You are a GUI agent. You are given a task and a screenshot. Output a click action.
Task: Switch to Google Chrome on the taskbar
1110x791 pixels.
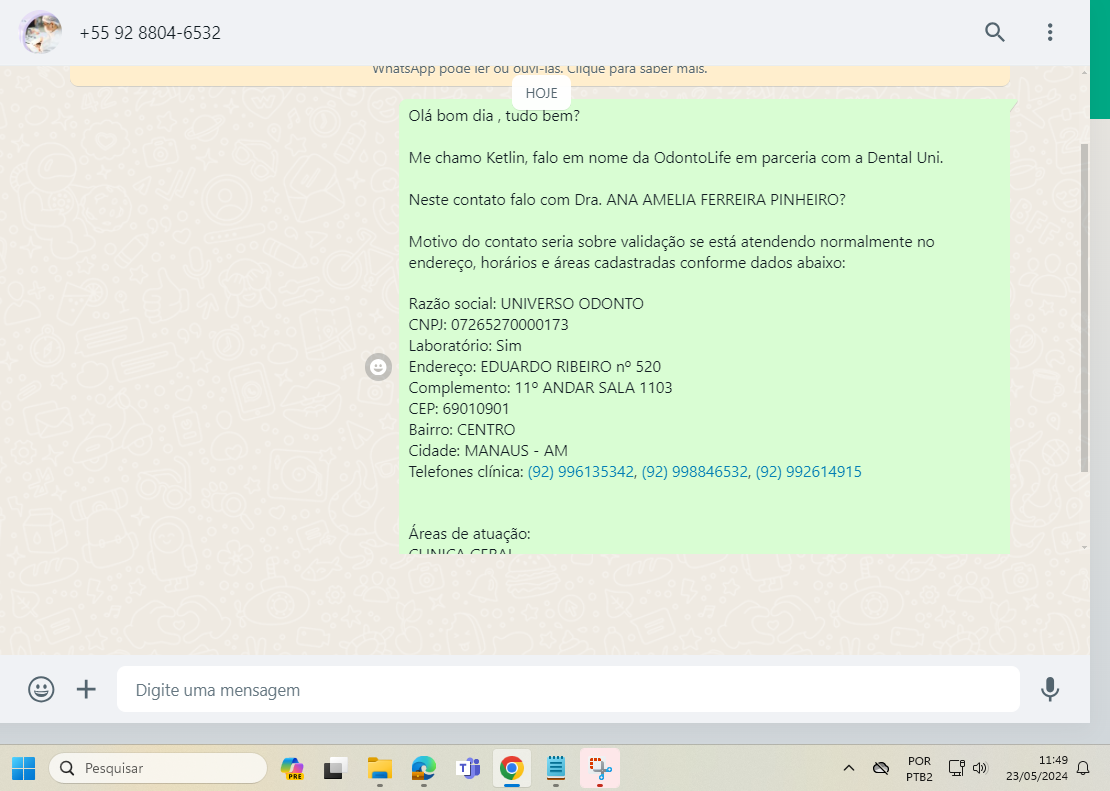511,768
